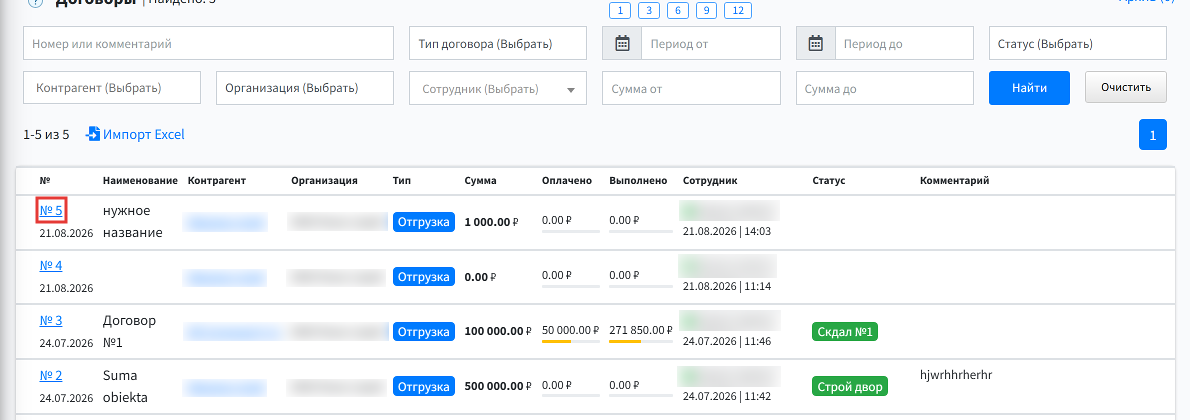
Task: Click the green Строй двор status badge
Action: [x=849, y=387]
